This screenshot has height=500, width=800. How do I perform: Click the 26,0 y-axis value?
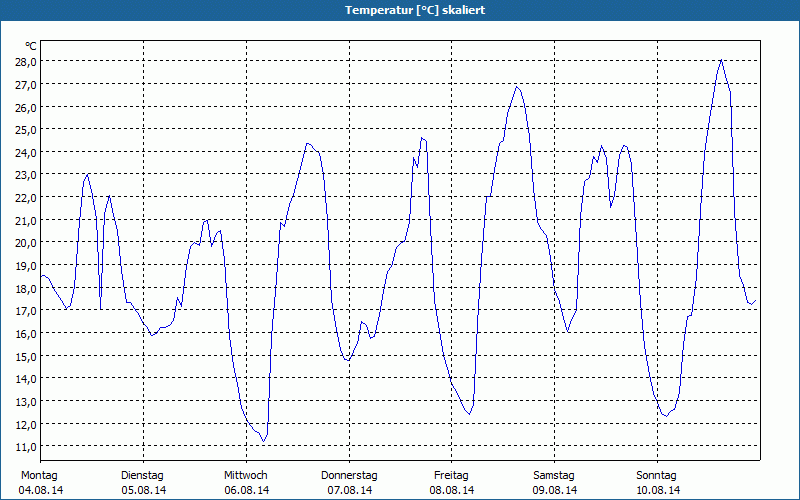pyautogui.click(x=27, y=107)
